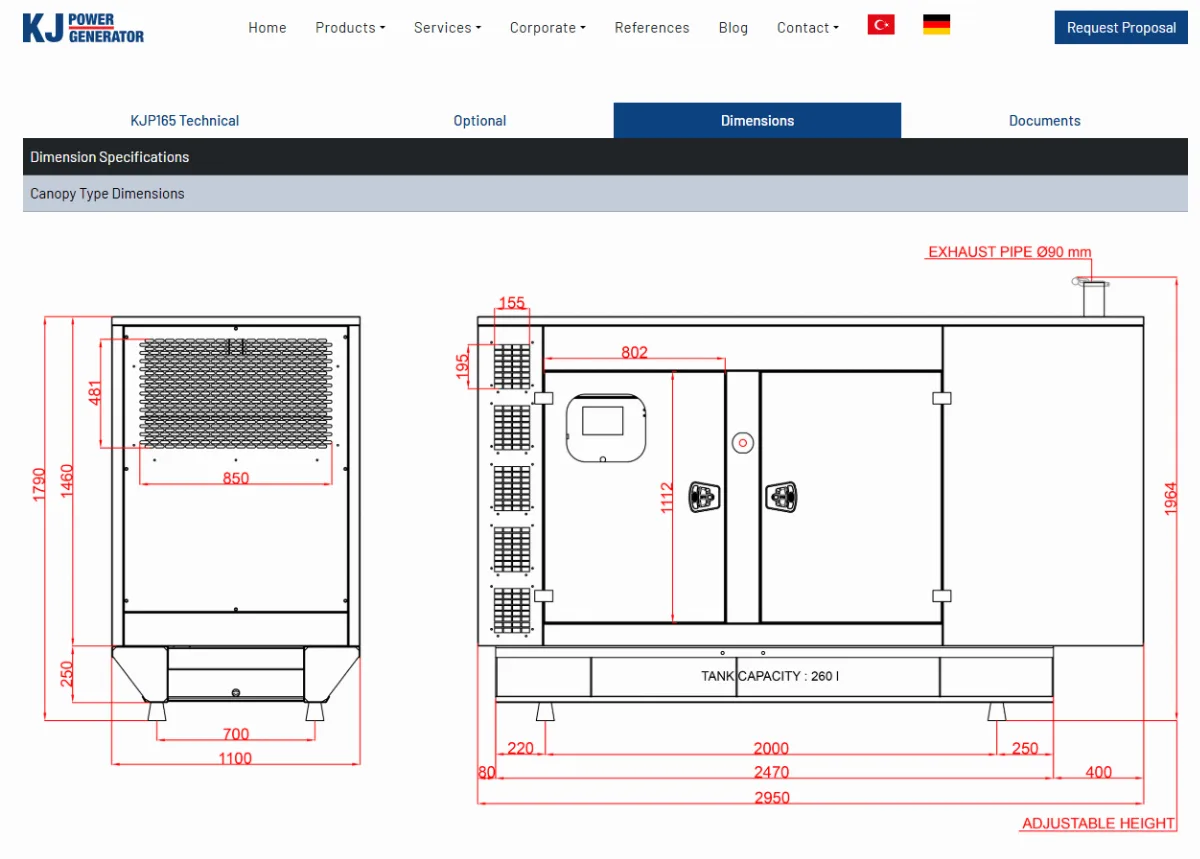Image resolution: width=1200 pixels, height=859 pixels.
Task: Select the Dimensions tab
Action: 757,120
